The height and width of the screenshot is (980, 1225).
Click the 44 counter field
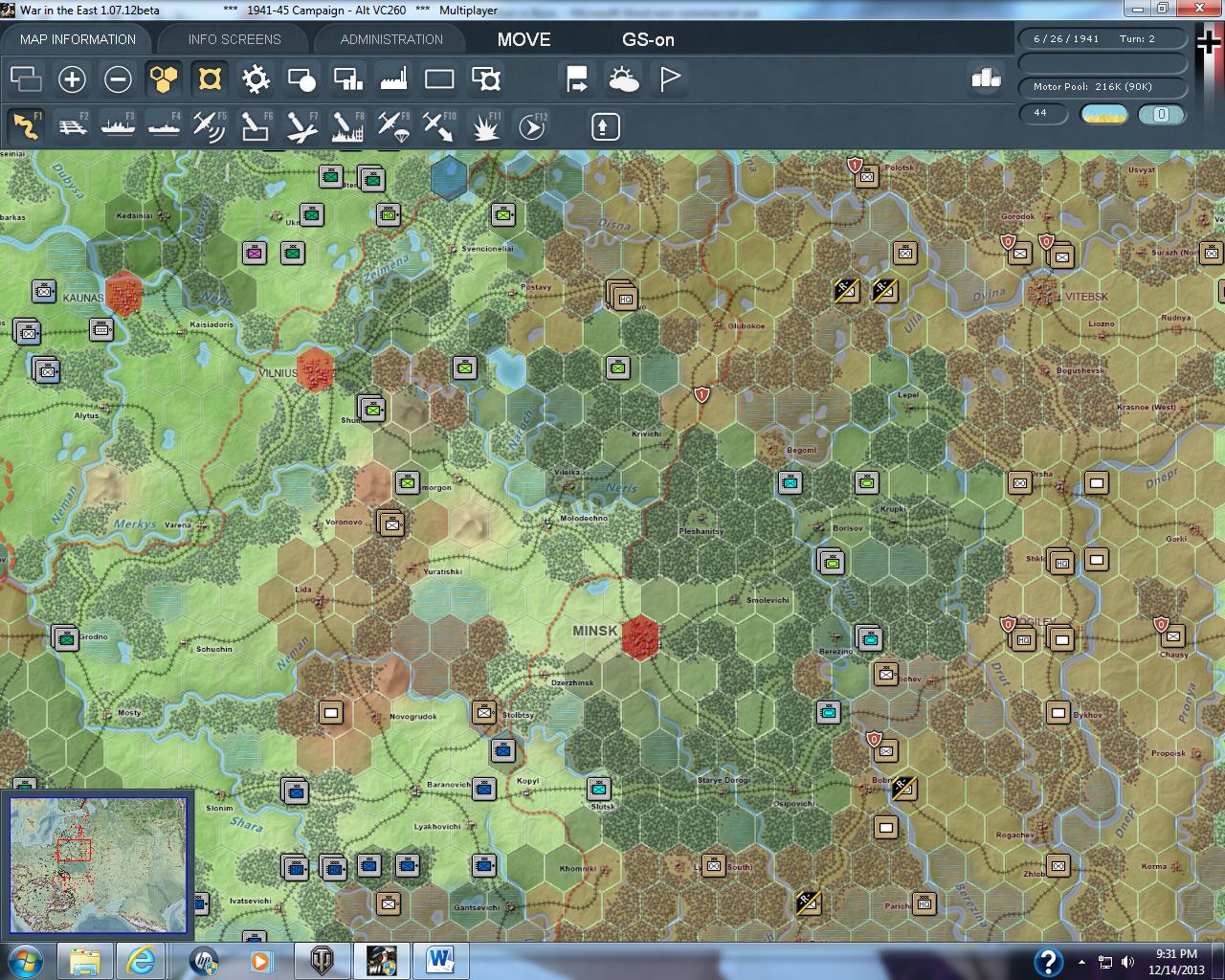pos(1043,113)
